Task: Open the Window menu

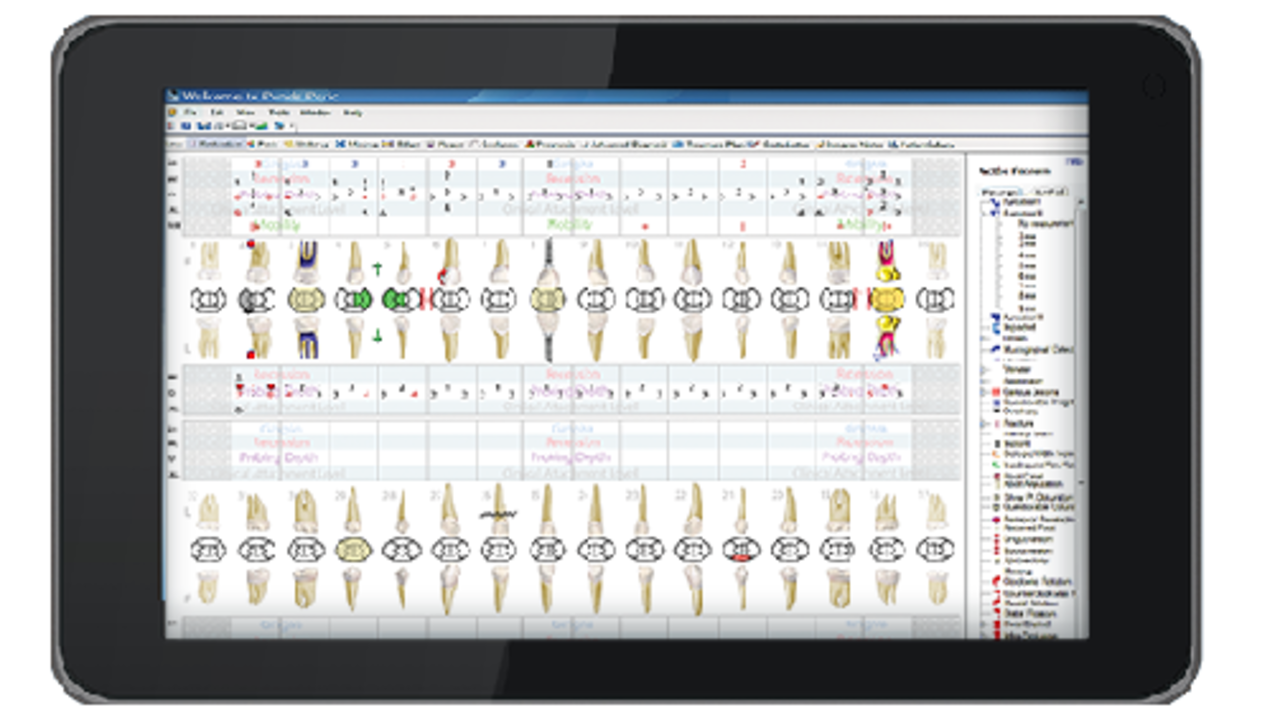Action: (315, 112)
